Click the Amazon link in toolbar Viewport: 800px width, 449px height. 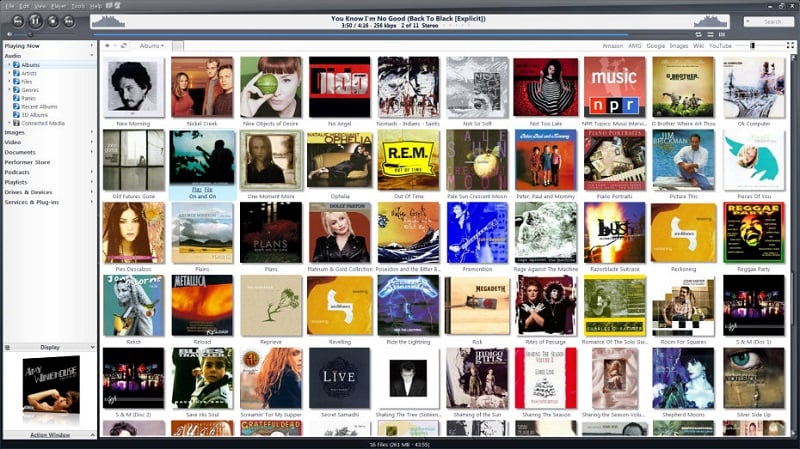click(612, 45)
